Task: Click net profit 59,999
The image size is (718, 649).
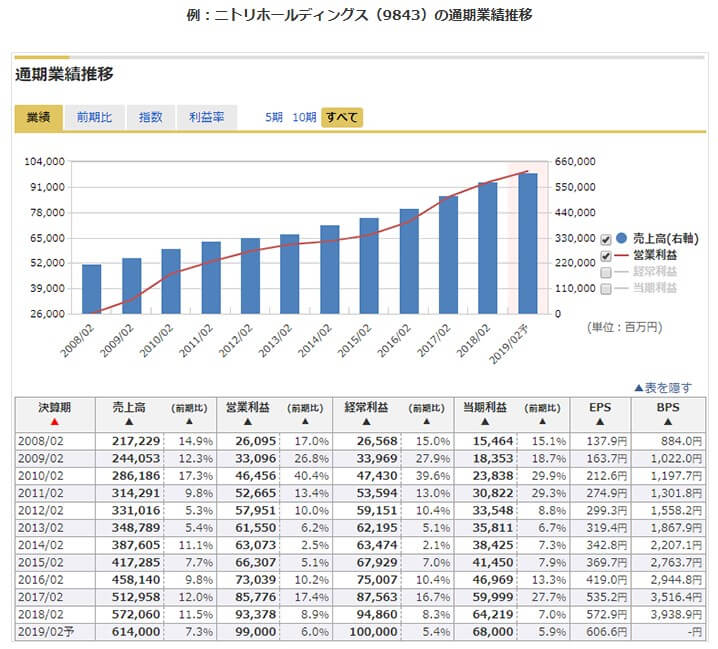Action: tap(493, 597)
